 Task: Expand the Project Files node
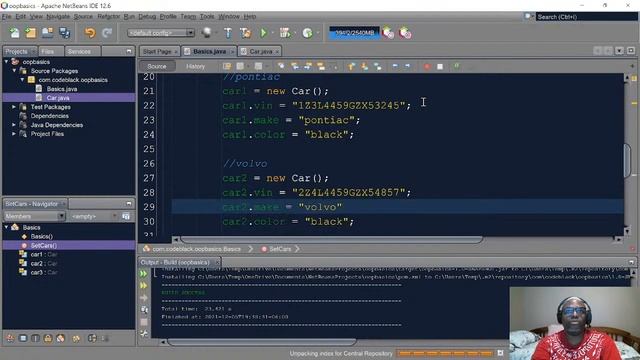point(14,133)
